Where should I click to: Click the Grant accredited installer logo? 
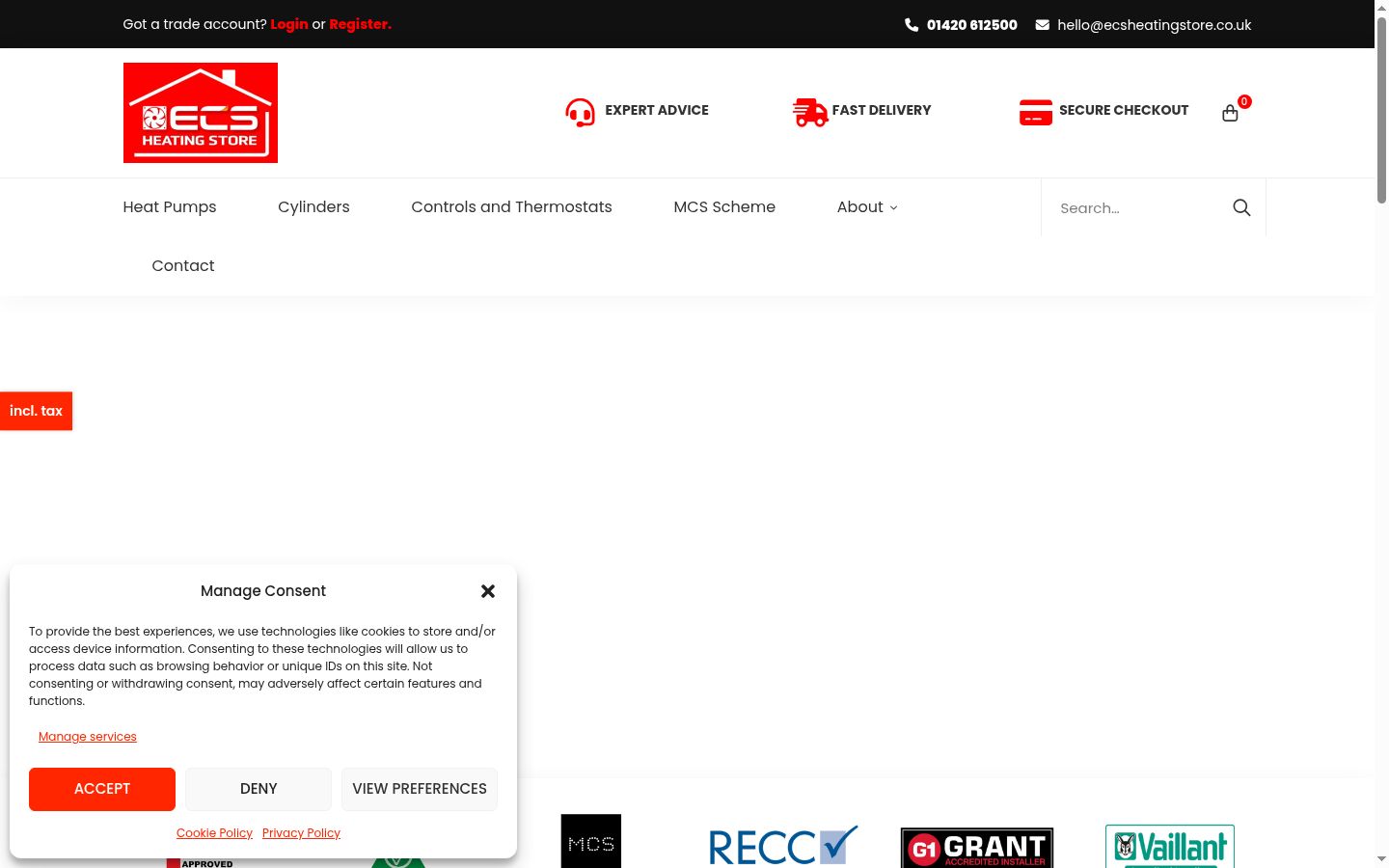(x=977, y=848)
